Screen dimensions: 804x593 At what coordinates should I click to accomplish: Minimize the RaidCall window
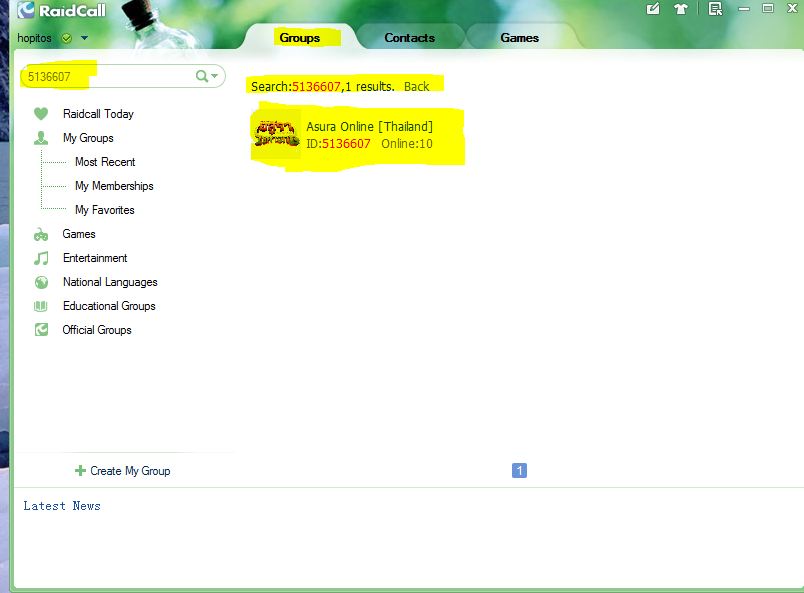point(744,9)
